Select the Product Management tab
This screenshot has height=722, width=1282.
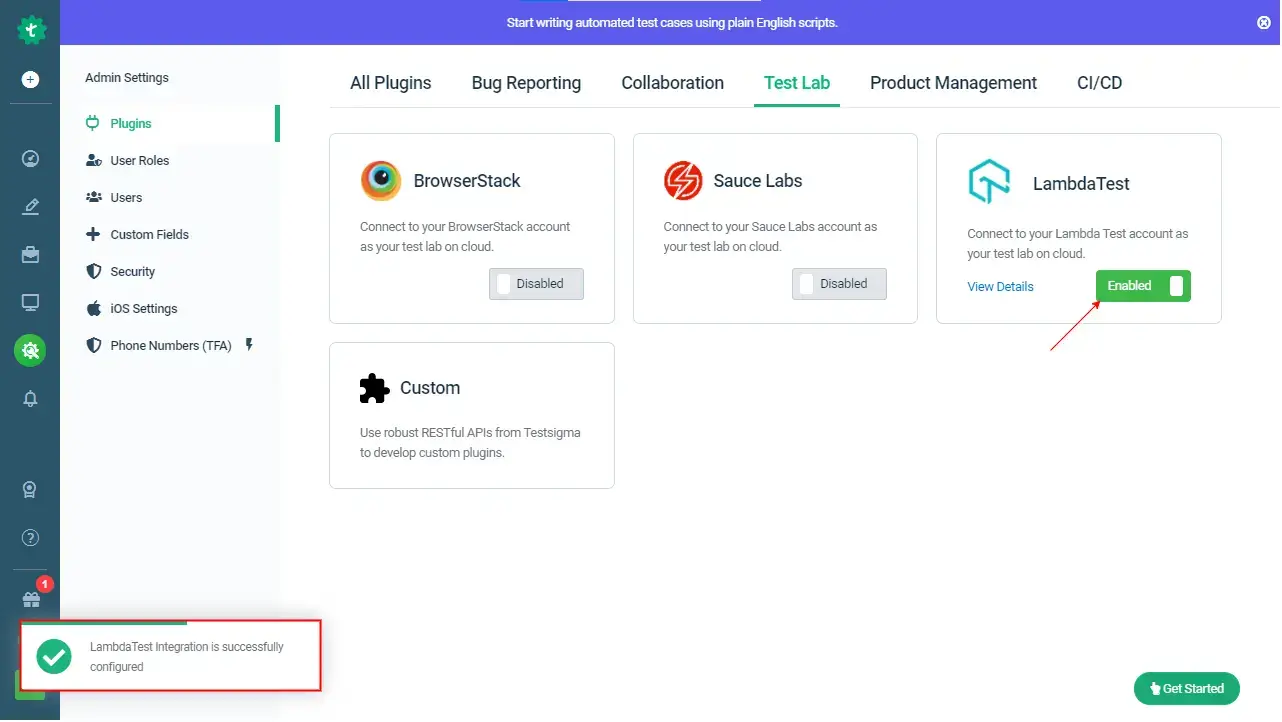pos(953,83)
